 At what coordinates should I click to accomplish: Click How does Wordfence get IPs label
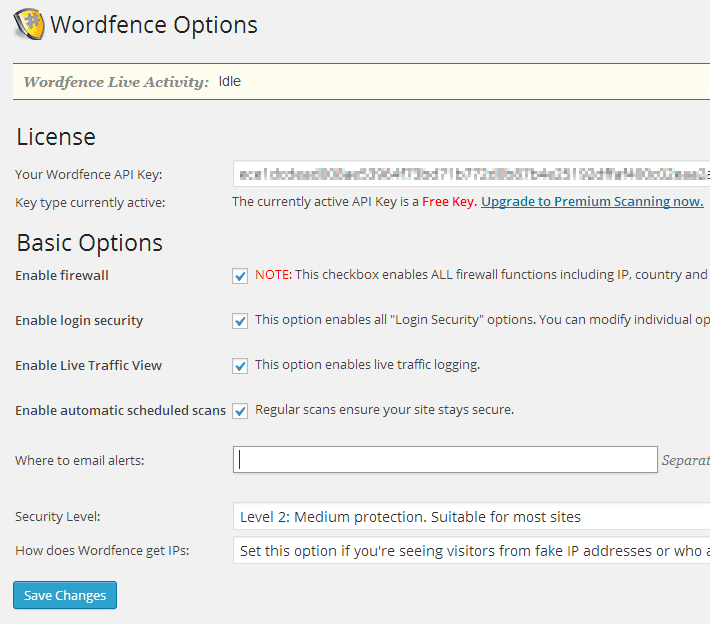coord(102,551)
